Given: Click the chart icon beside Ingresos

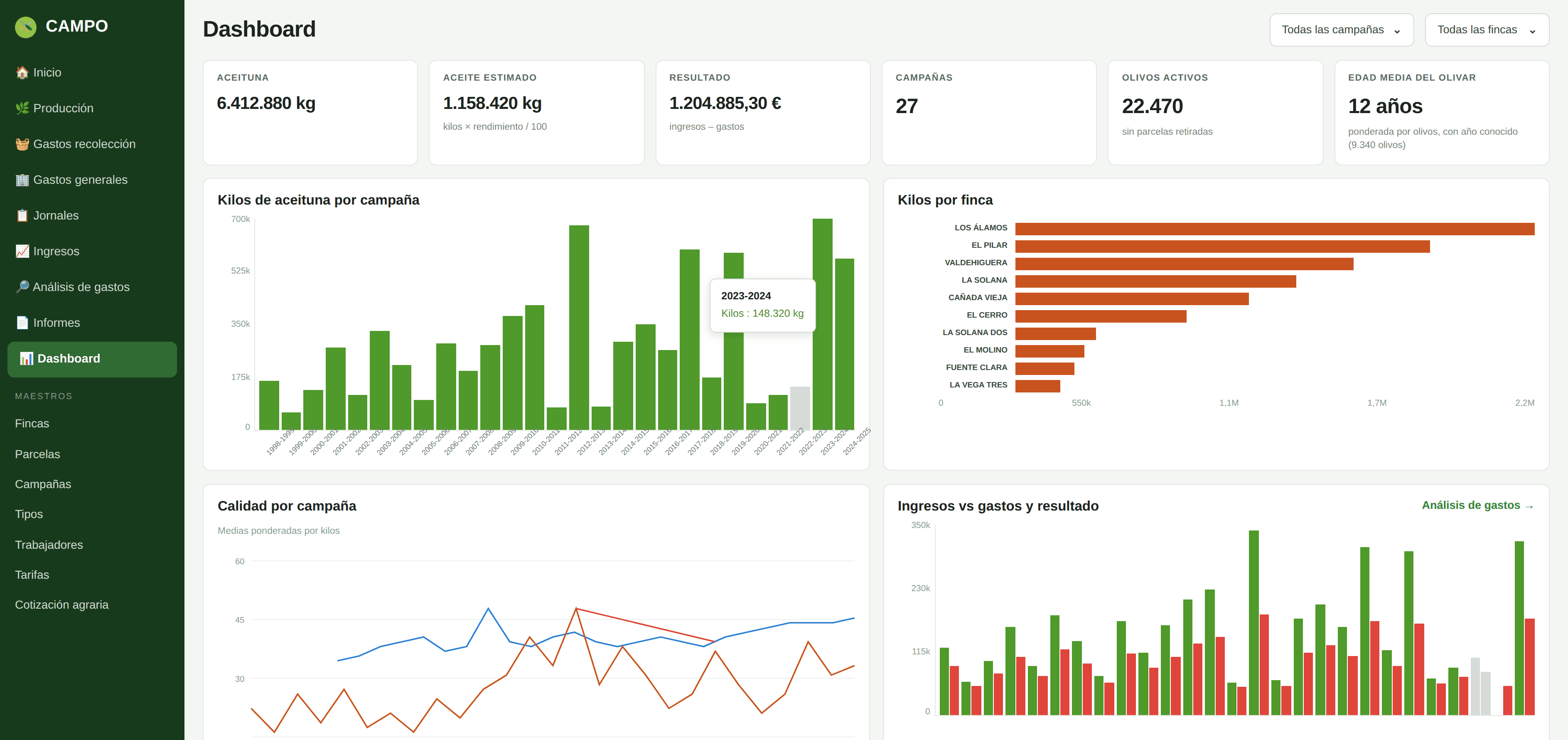Looking at the screenshot, I should coord(22,252).
